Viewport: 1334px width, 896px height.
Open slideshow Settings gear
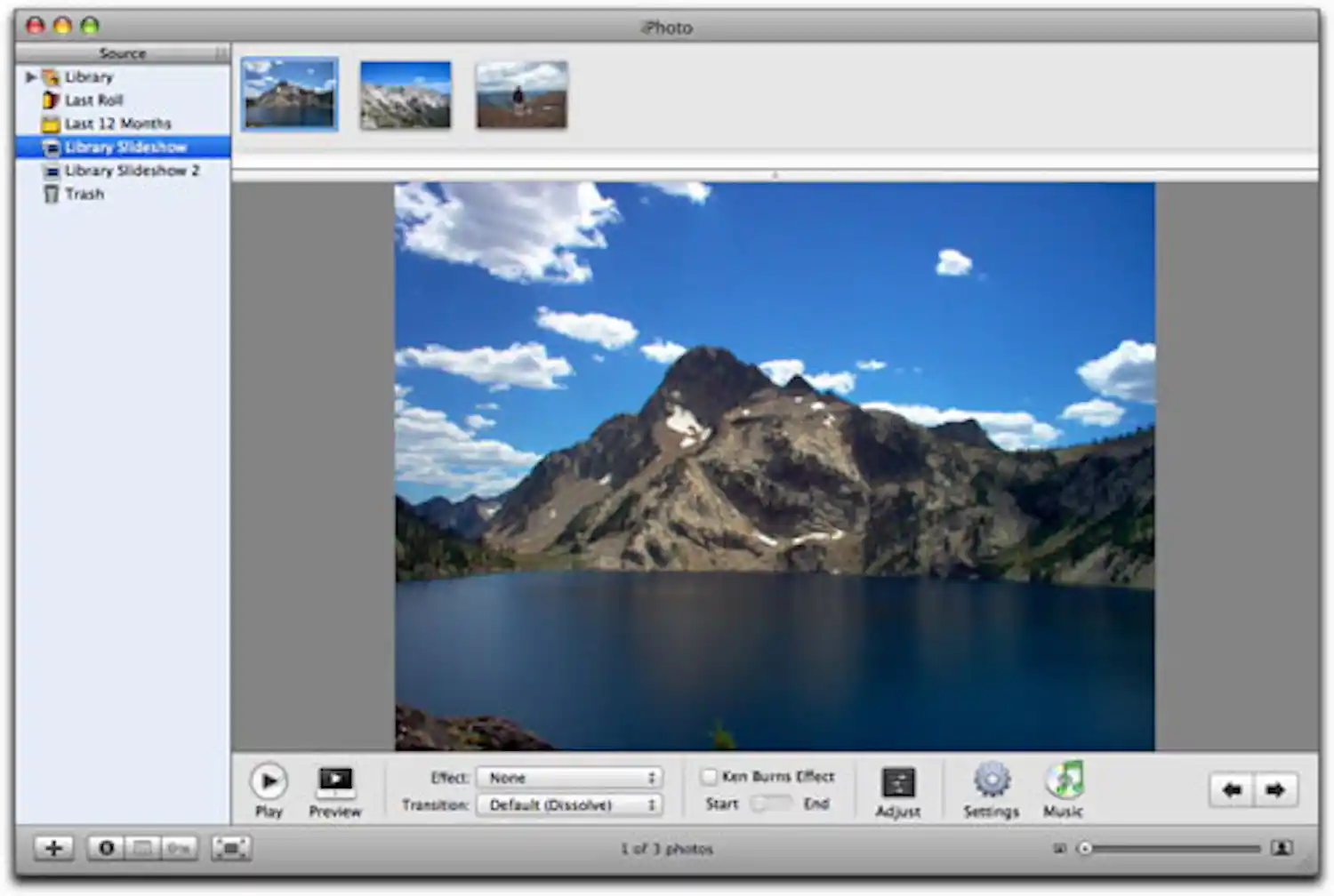click(991, 781)
